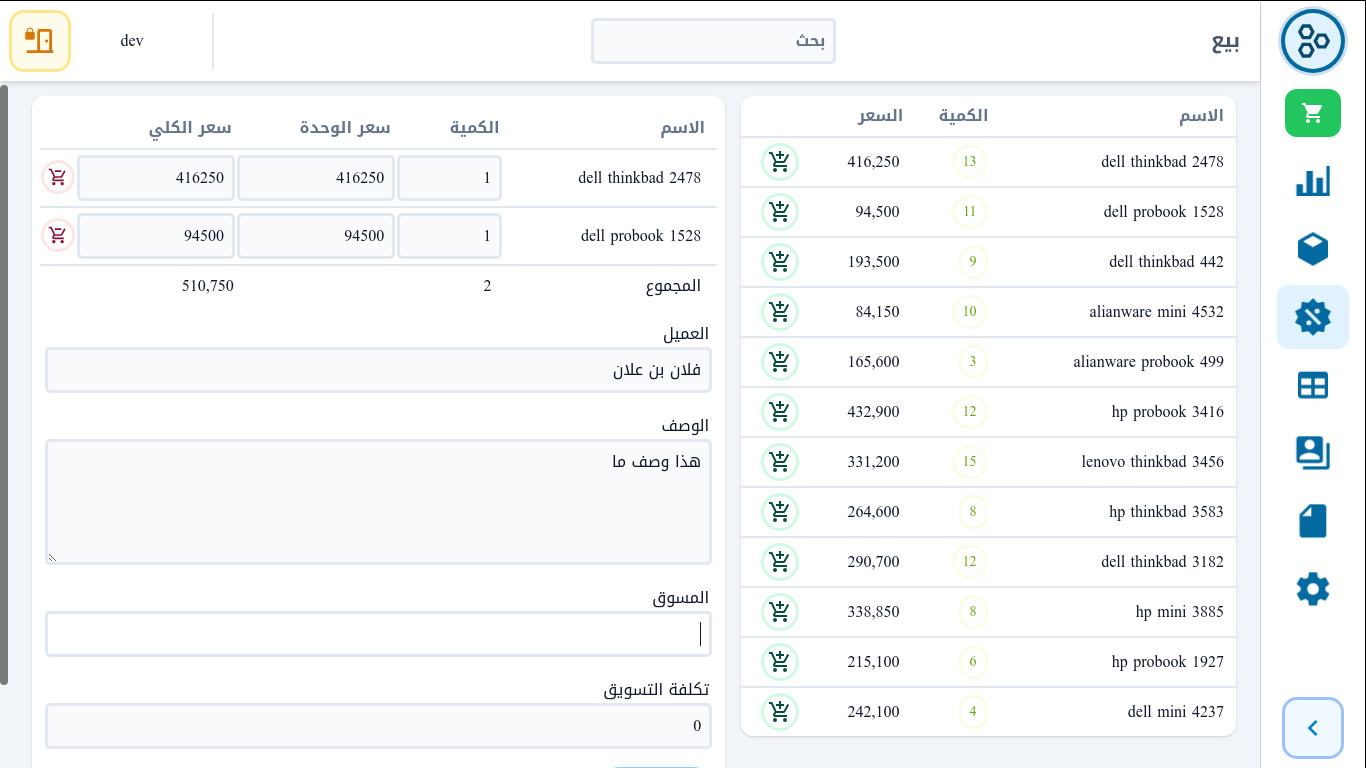1366x768 pixels.
Task: Click the العميل customer name field
Action: [378, 370]
